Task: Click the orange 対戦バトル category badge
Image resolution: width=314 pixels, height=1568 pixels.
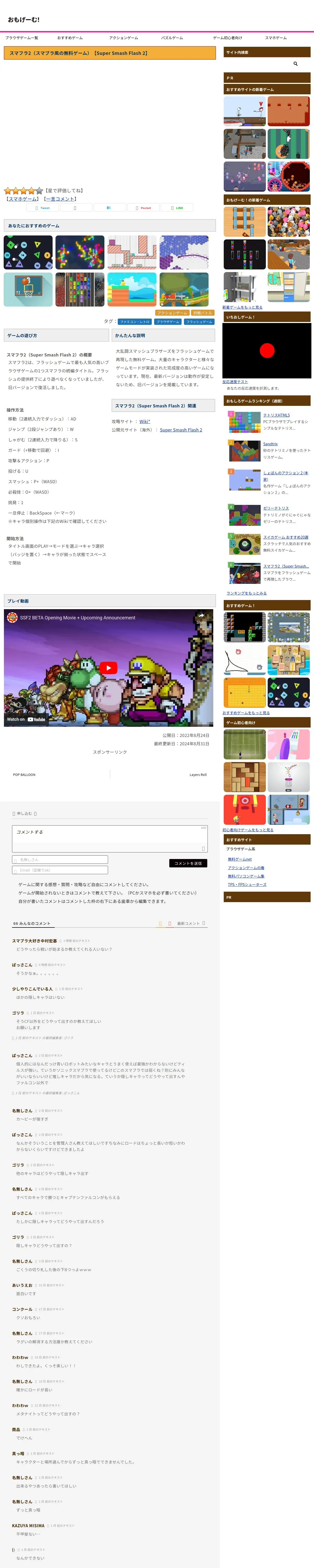Action: [x=203, y=313]
